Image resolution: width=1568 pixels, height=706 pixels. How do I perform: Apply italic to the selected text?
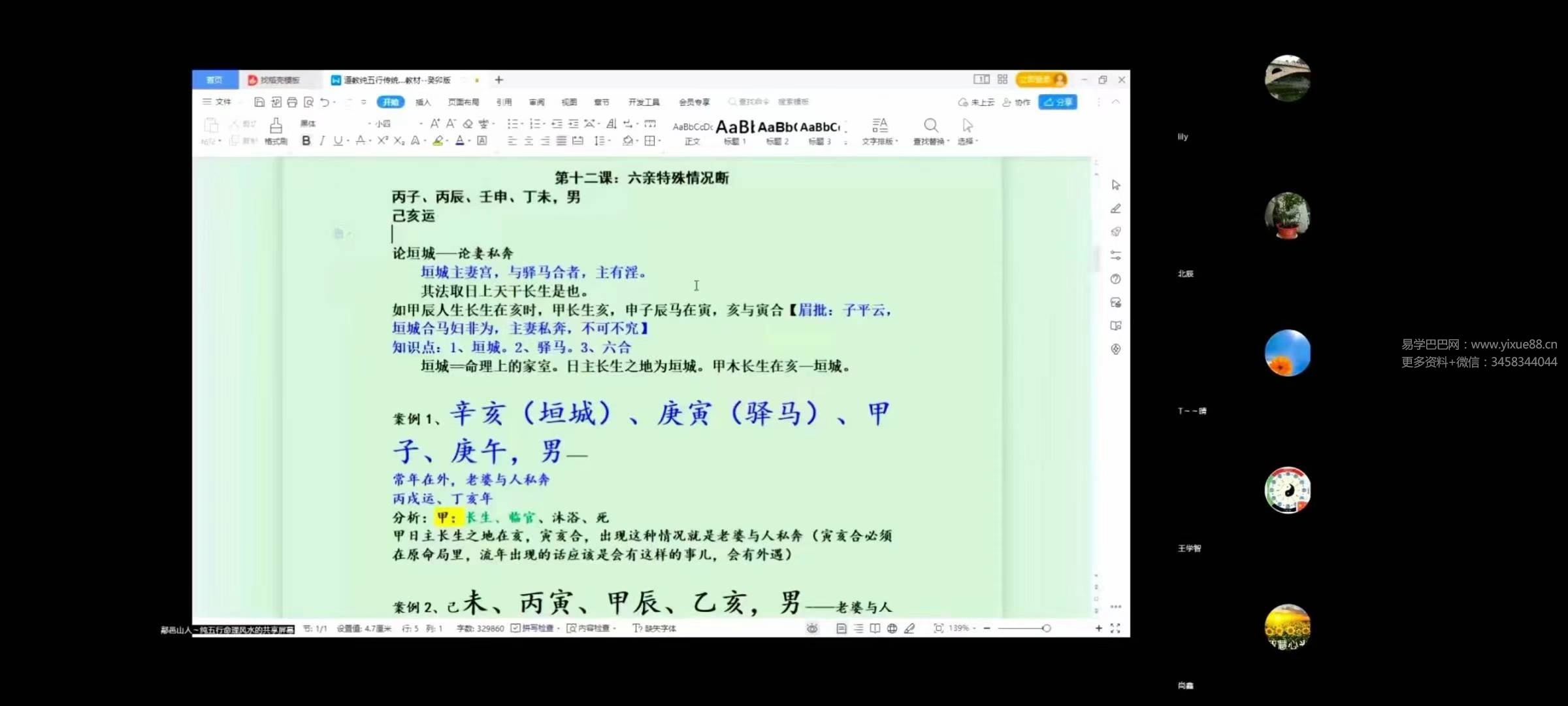[322, 141]
